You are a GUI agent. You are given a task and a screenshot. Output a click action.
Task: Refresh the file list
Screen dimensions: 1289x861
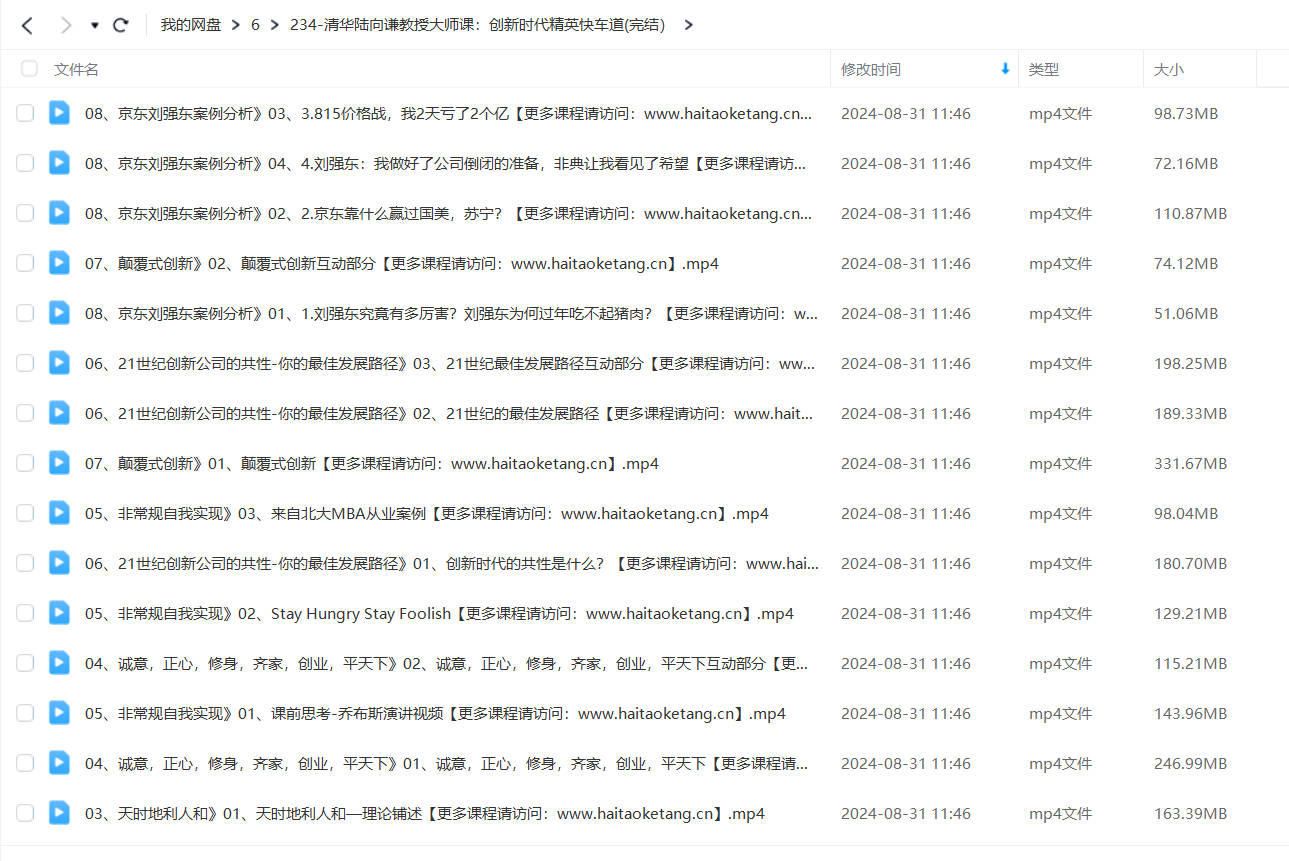121,25
